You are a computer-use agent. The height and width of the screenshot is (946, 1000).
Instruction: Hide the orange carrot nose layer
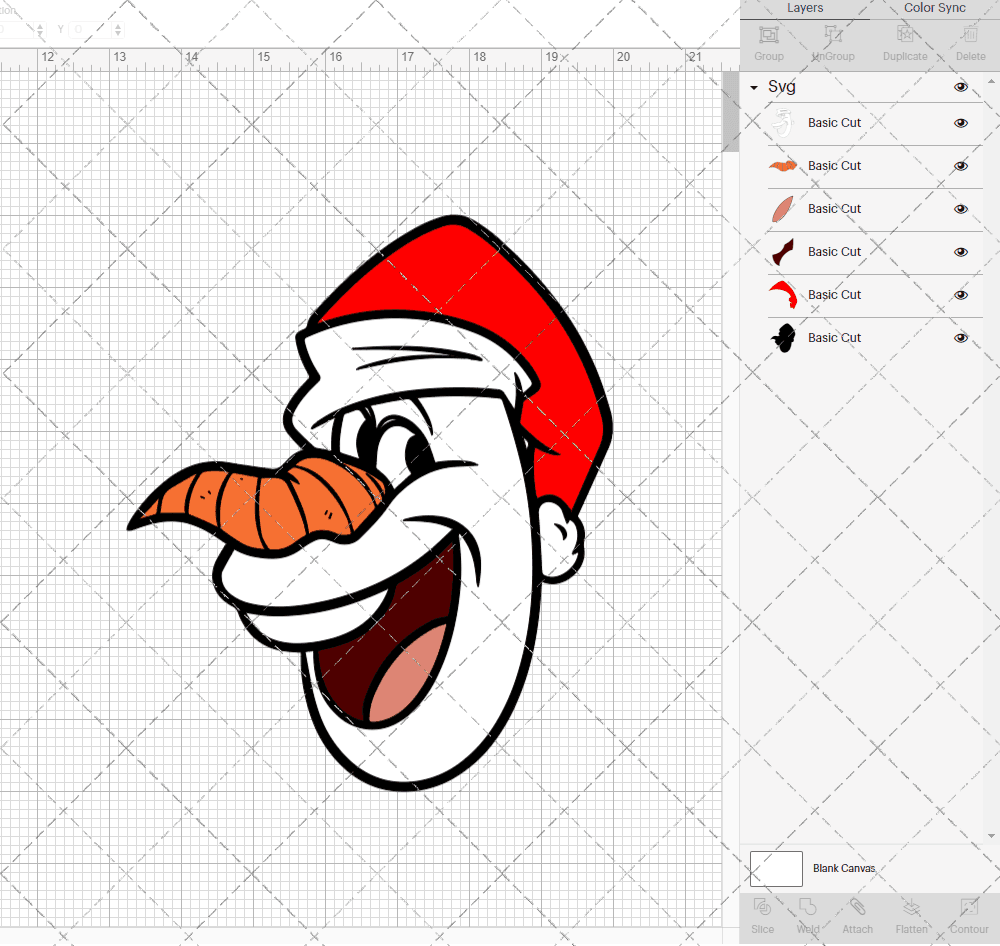(x=960, y=166)
